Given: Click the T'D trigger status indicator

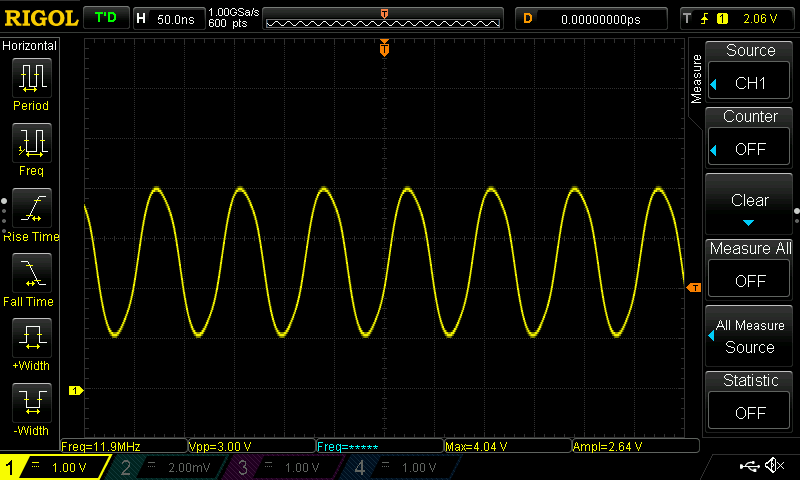Looking at the screenshot, I should coord(104,18).
